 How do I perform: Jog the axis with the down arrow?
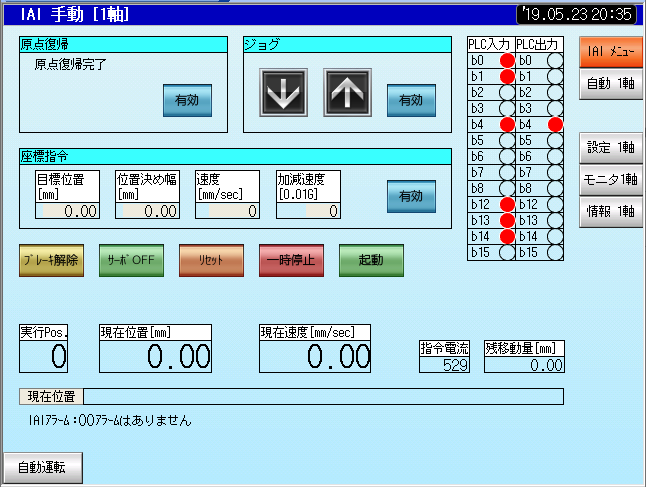(x=283, y=93)
